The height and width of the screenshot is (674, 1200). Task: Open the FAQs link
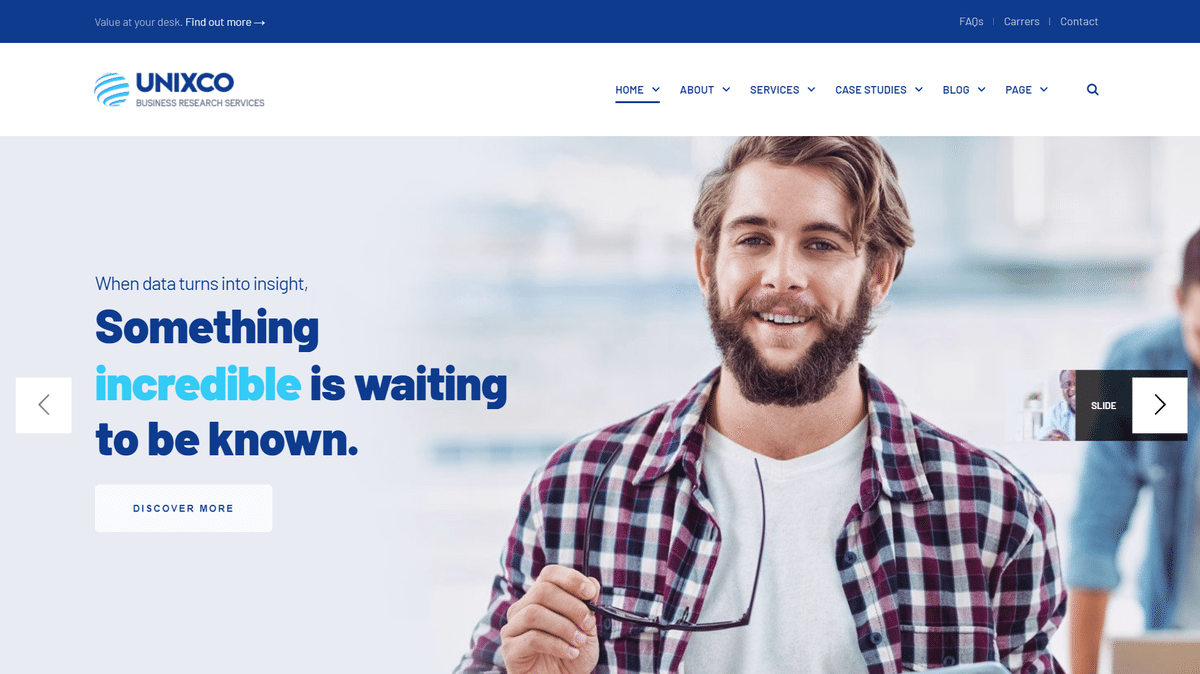tap(971, 21)
